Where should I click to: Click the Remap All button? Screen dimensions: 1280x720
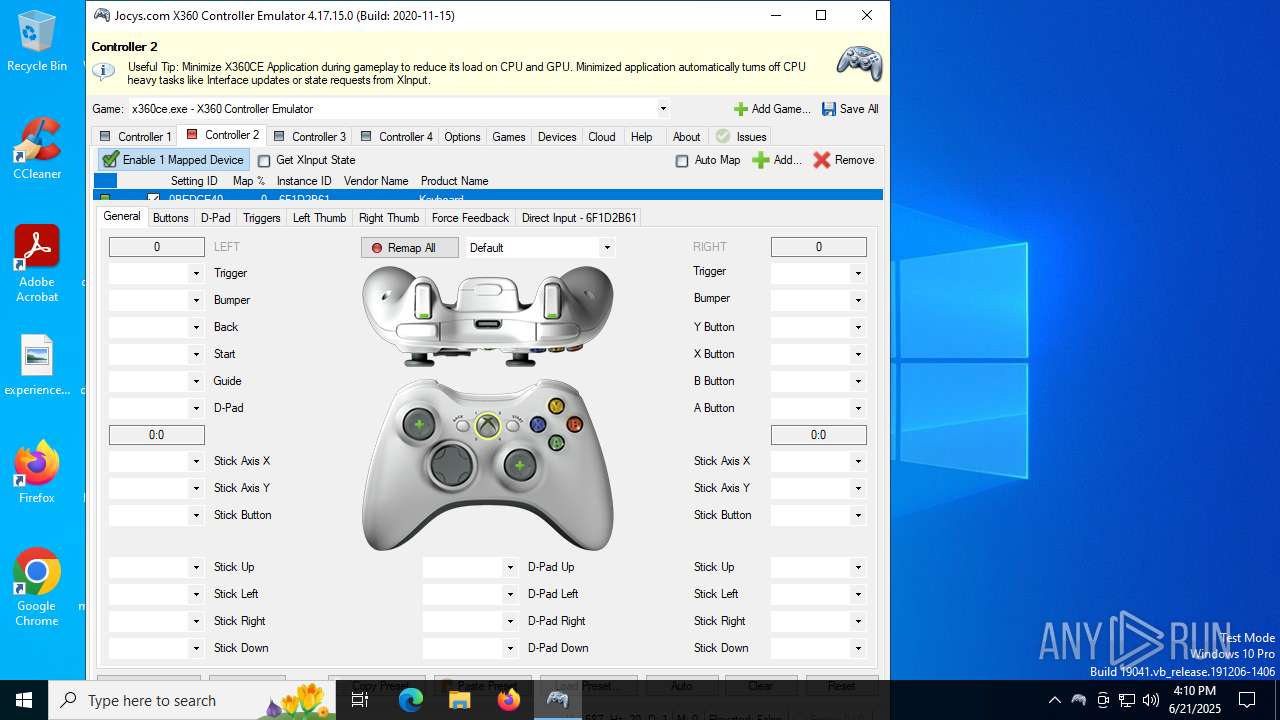coord(410,248)
